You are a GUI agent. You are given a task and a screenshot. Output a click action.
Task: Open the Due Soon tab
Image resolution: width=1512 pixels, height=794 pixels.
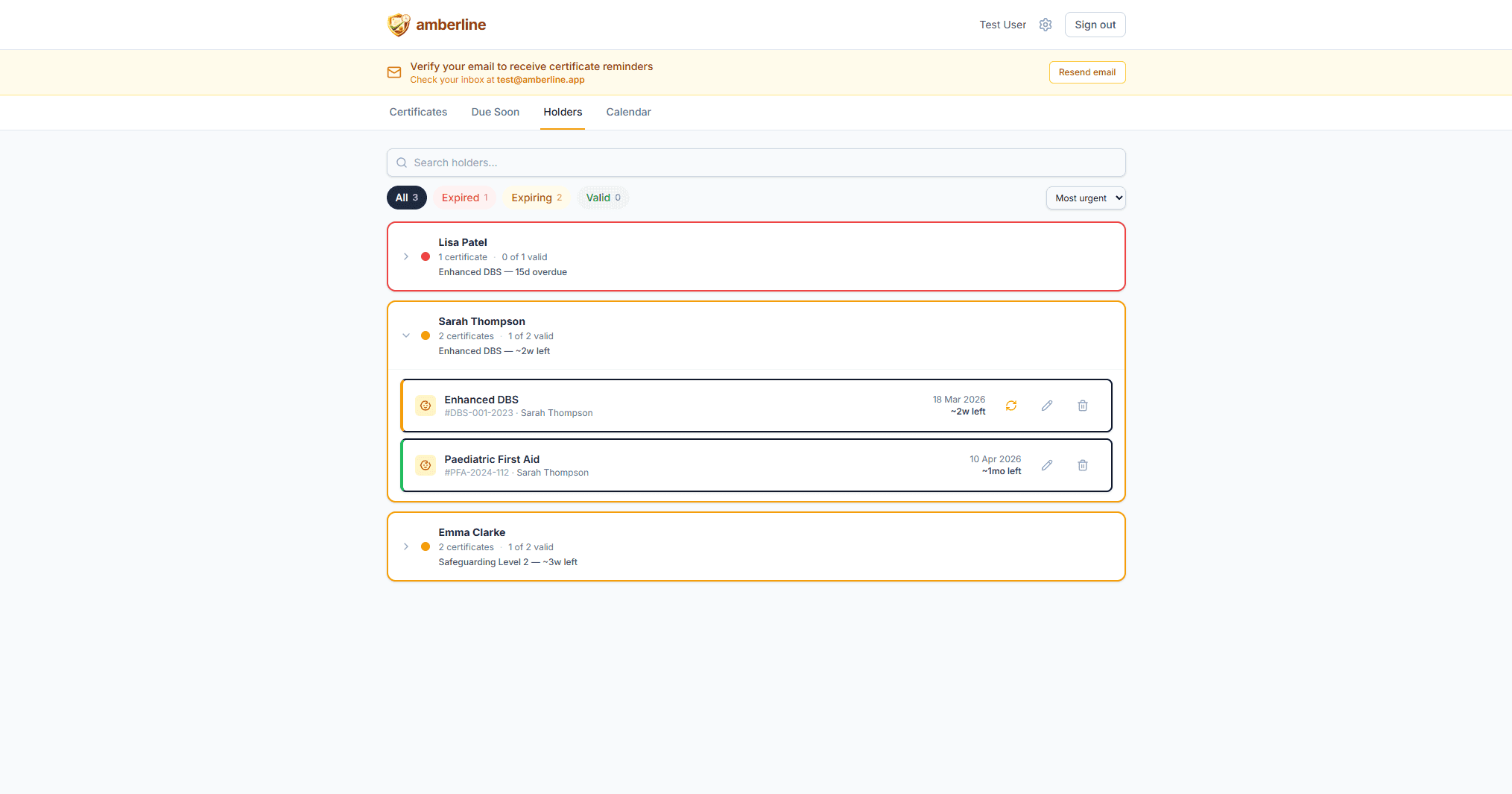click(495, 112)
